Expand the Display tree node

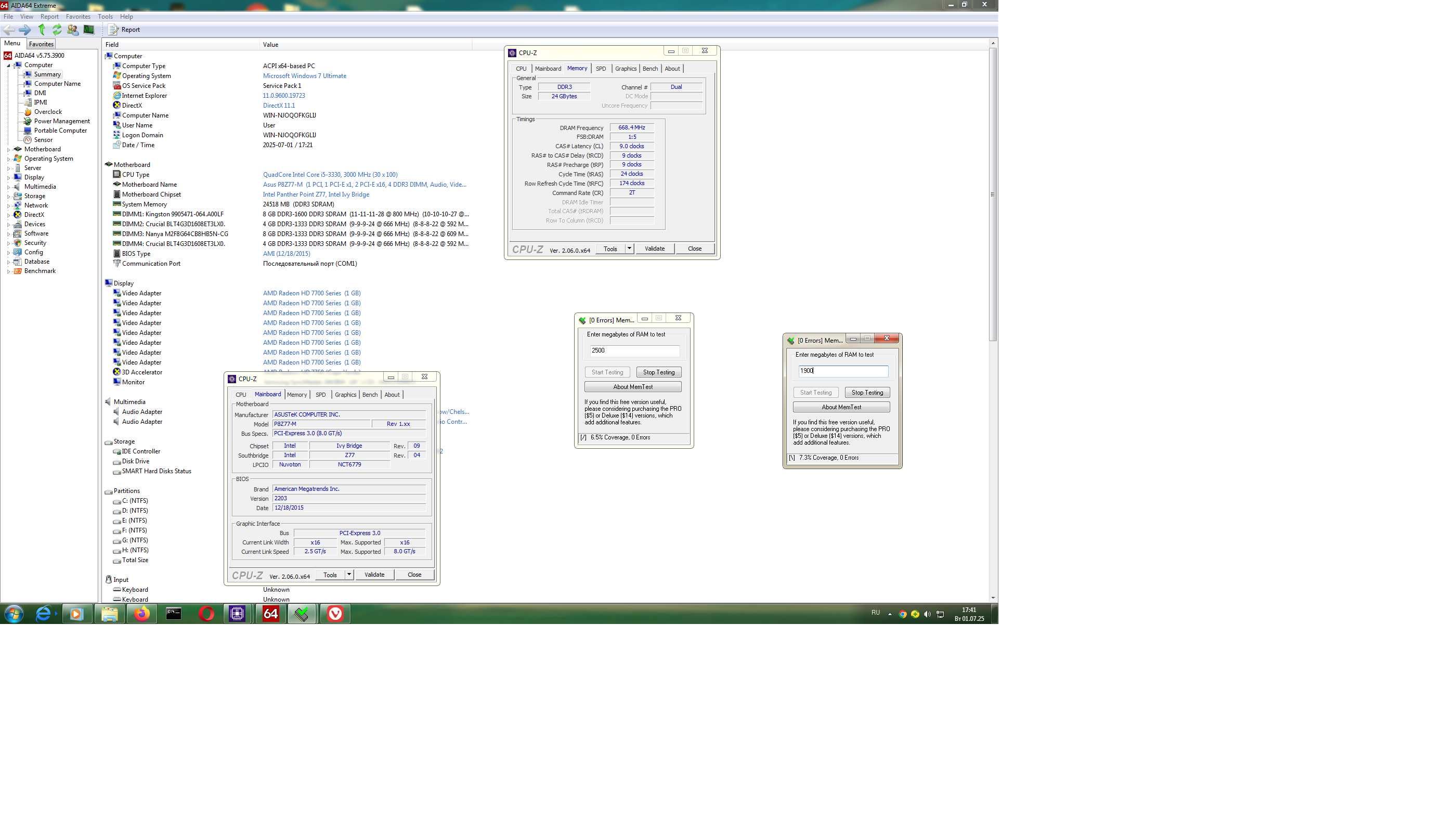point(8,178)
